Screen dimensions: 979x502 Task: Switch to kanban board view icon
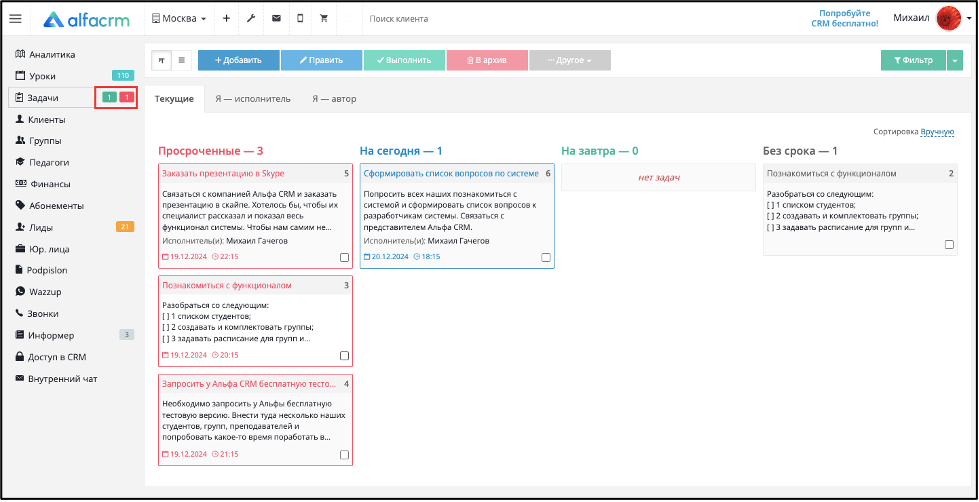[x=162, y=61]
